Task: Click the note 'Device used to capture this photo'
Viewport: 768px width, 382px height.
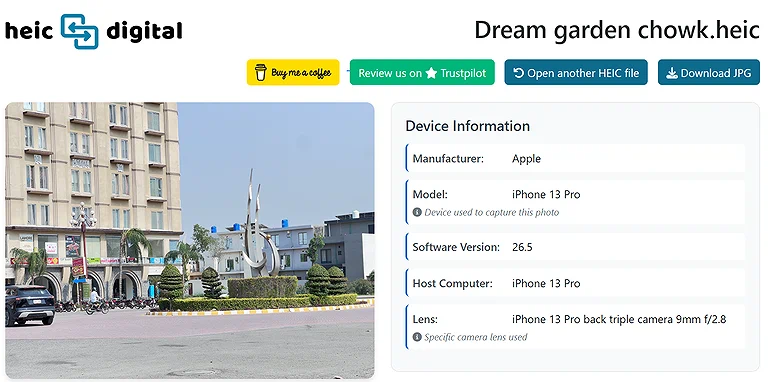Action: coord(492,213)
